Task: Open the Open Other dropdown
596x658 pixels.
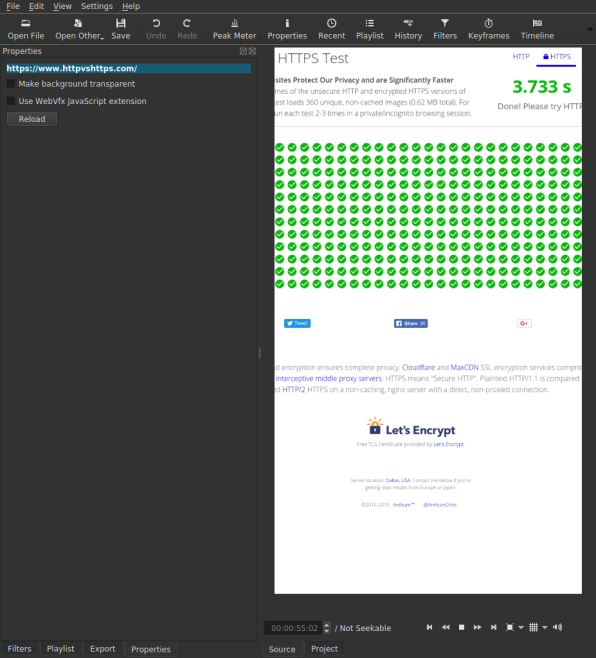Action: coord(79,29)
